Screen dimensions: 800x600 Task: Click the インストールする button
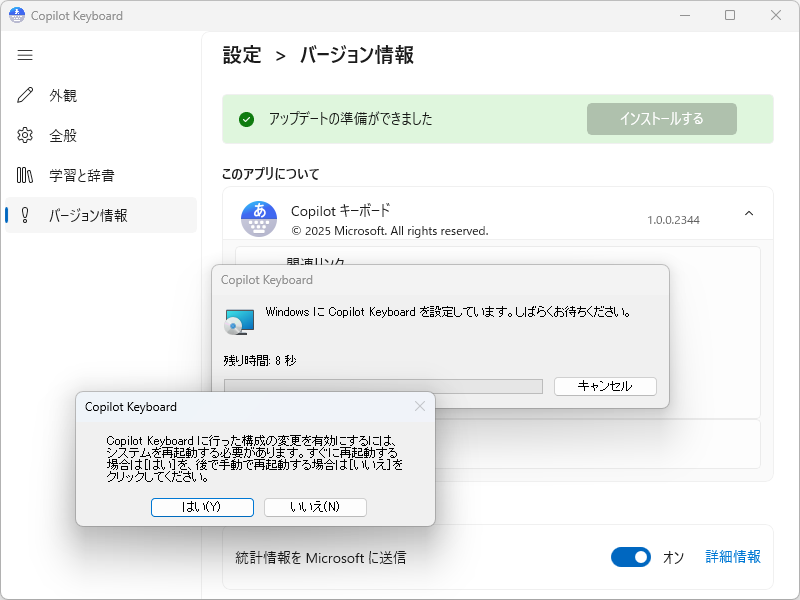click(x=661, y=118)
